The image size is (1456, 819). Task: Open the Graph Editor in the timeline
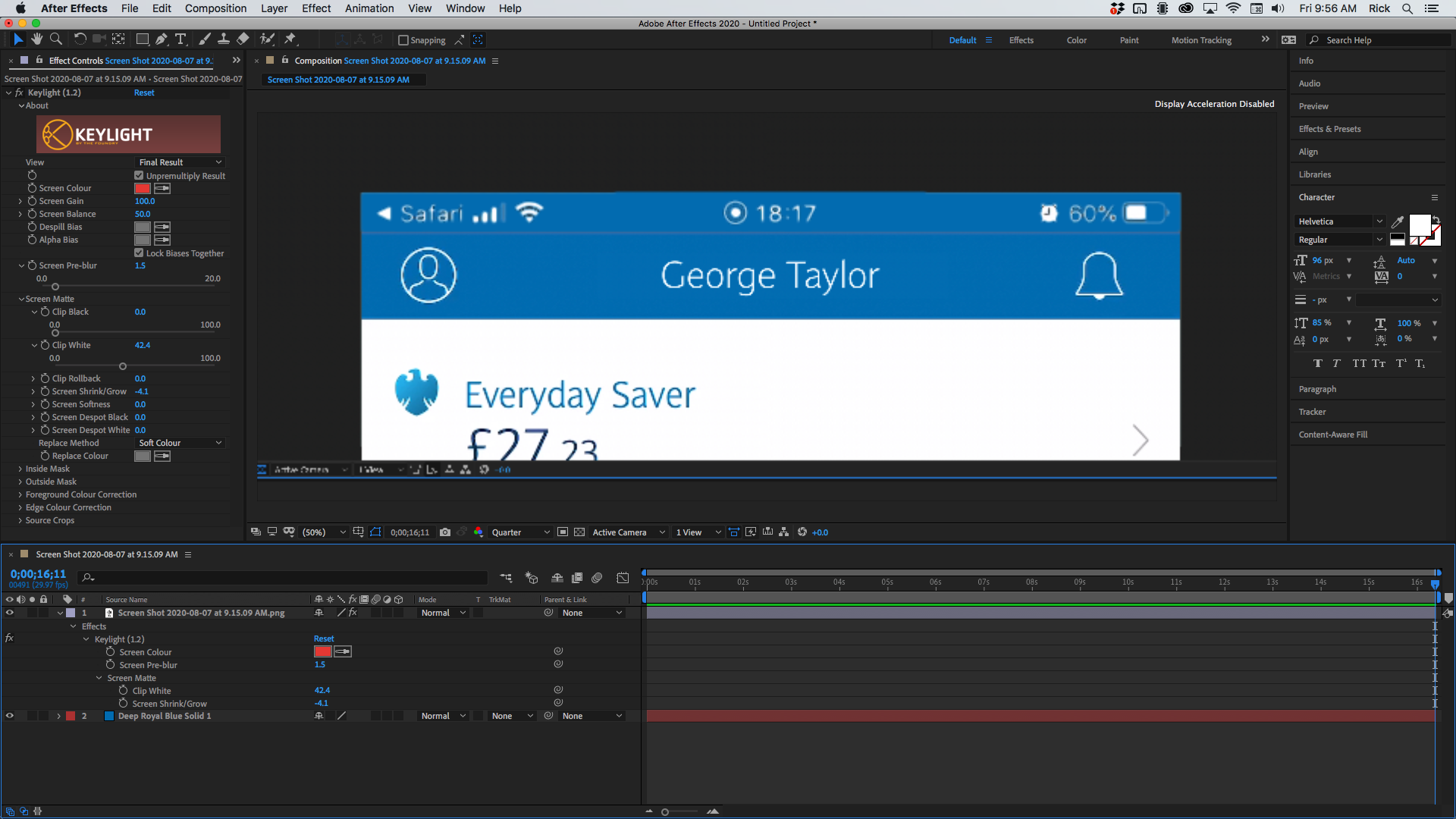(623, 578)
